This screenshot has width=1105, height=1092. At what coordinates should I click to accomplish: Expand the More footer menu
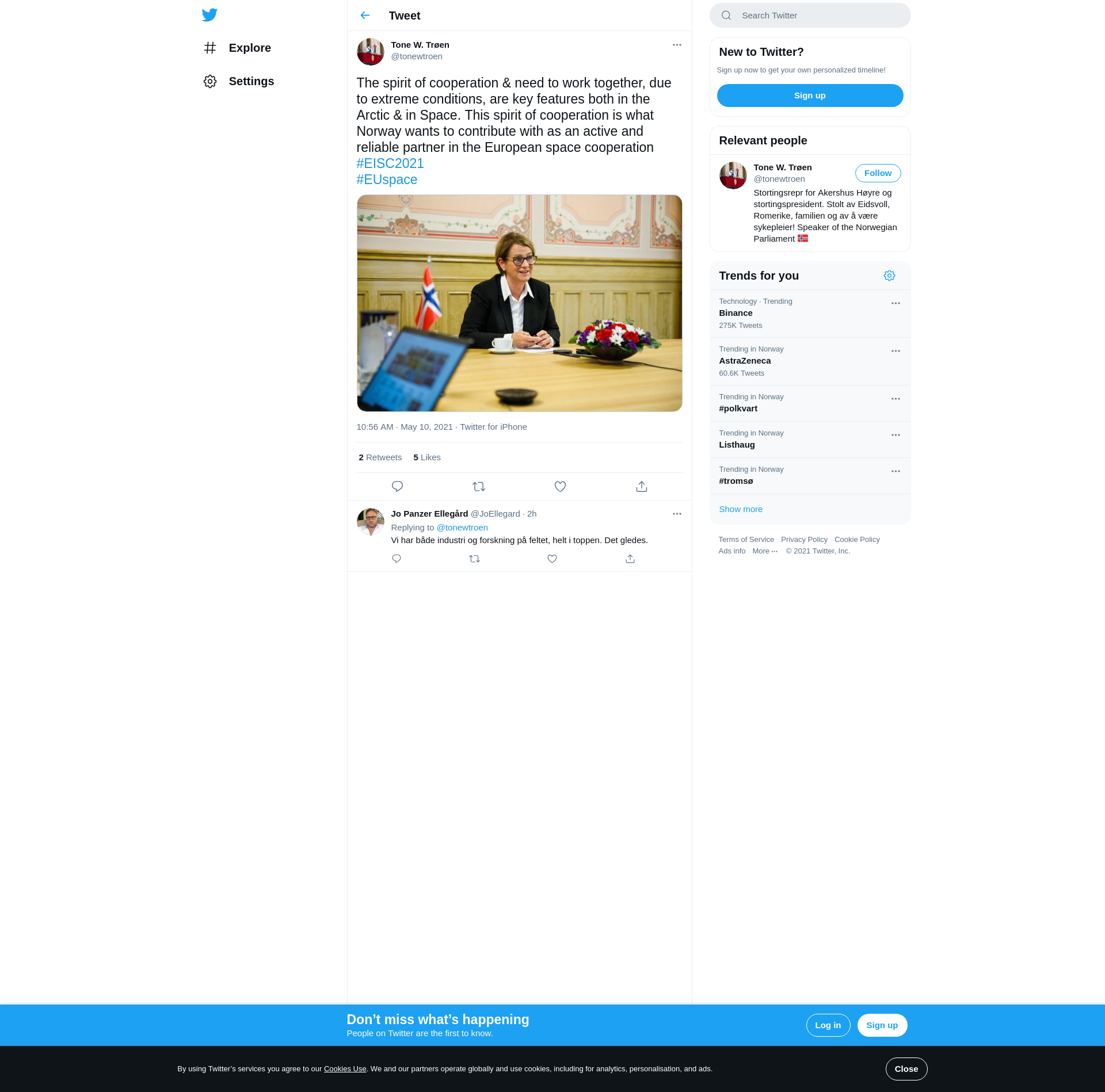[765, 551]
